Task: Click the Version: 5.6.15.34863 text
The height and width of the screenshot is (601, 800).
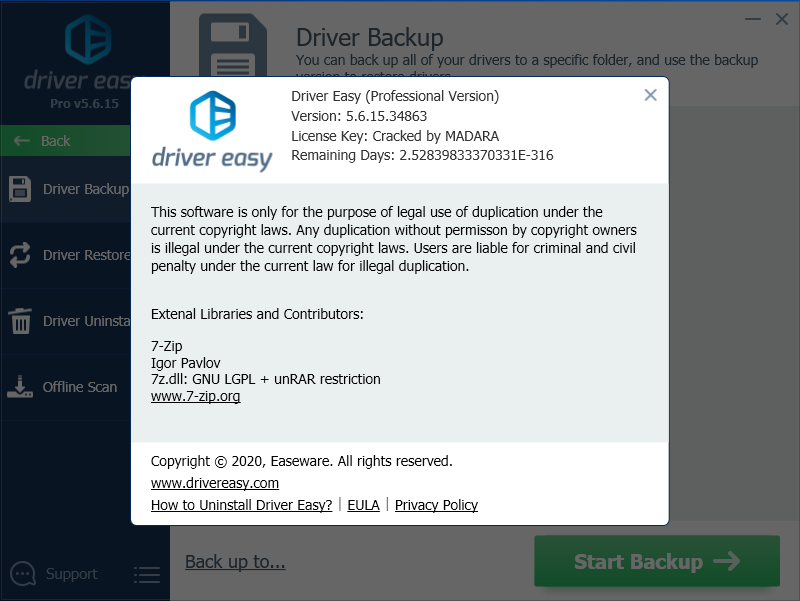Action: [x=359, y=116]
